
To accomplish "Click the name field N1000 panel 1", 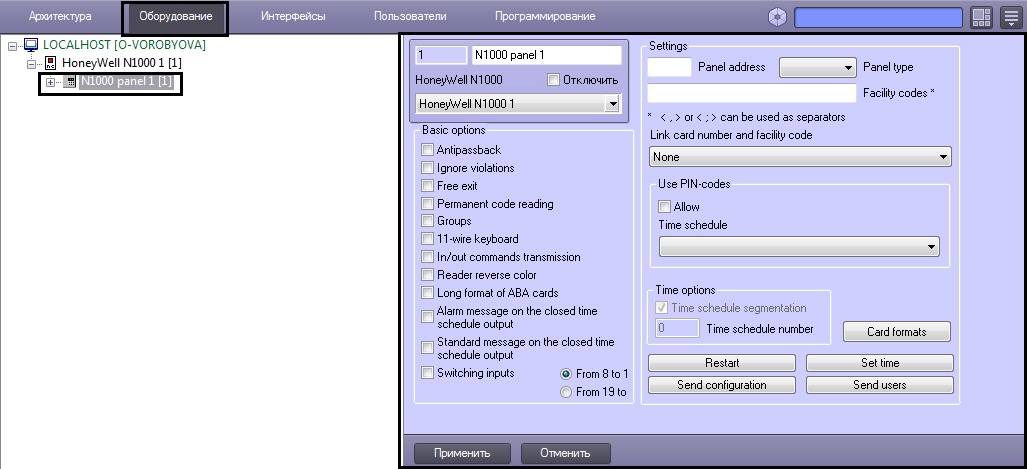I will (546, 55).
